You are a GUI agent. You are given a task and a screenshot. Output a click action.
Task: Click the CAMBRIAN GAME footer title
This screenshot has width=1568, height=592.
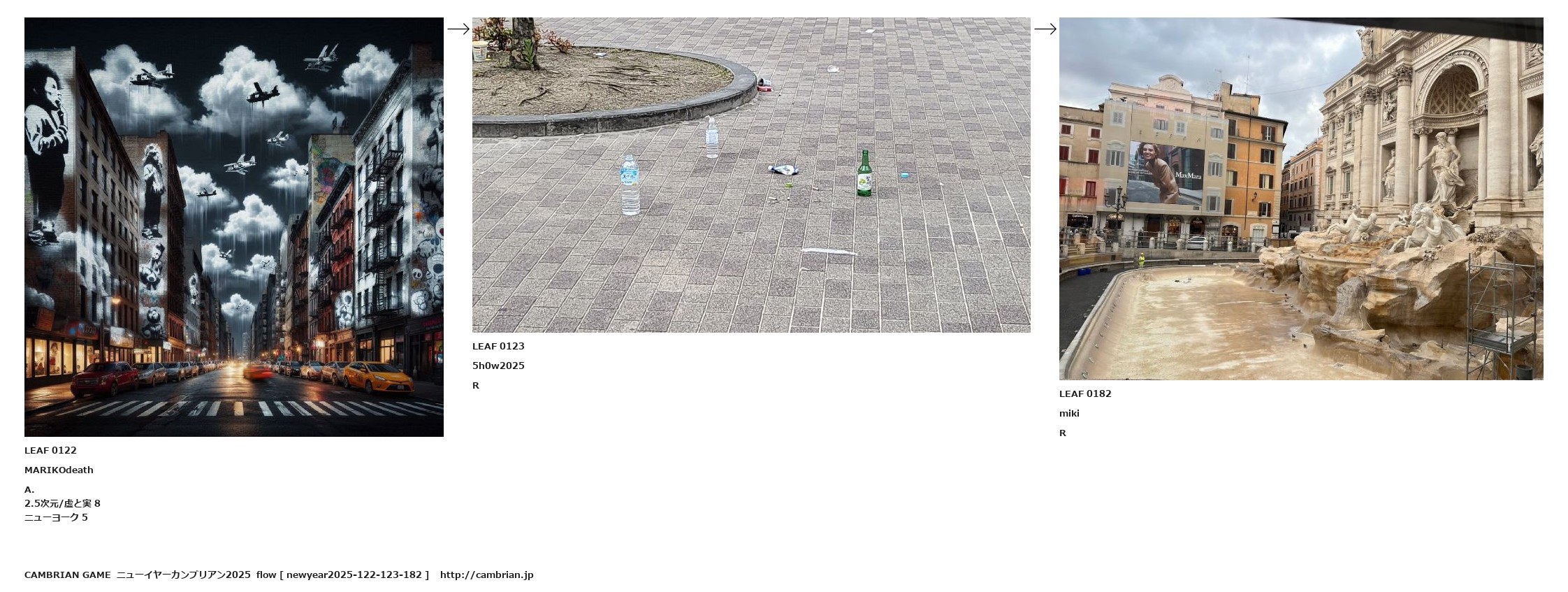(67, 575)
